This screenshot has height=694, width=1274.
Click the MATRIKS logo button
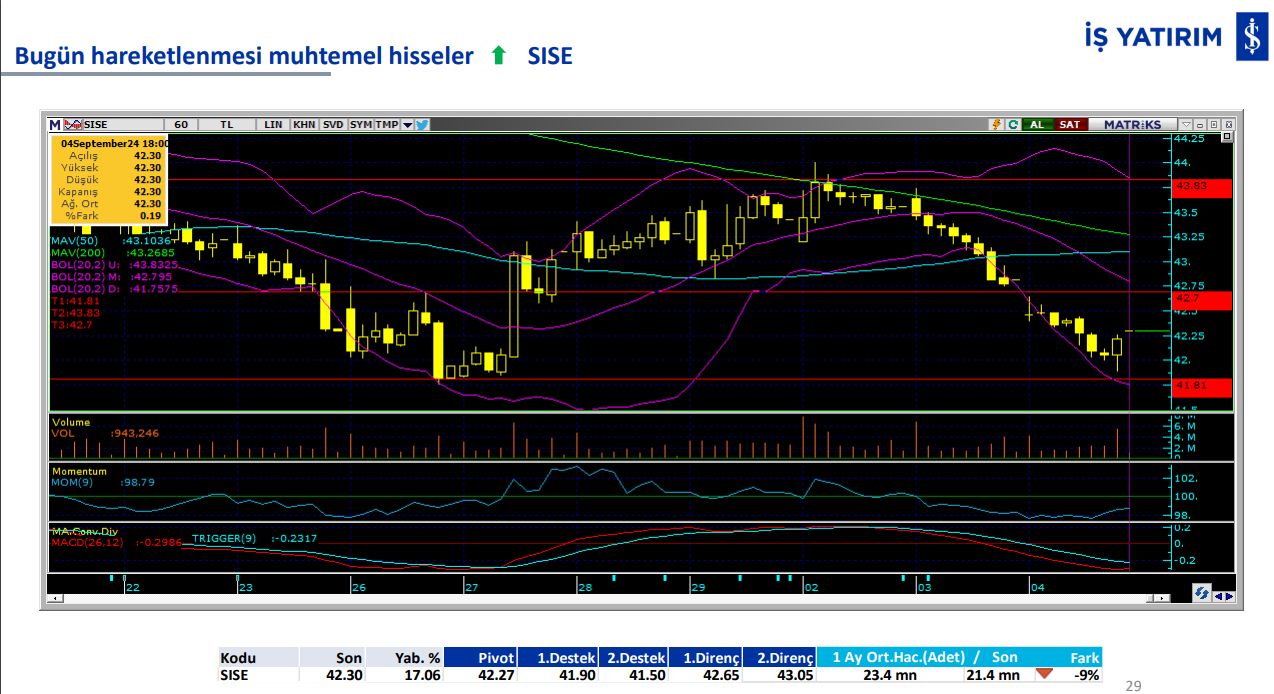(x=1132, y=125)
